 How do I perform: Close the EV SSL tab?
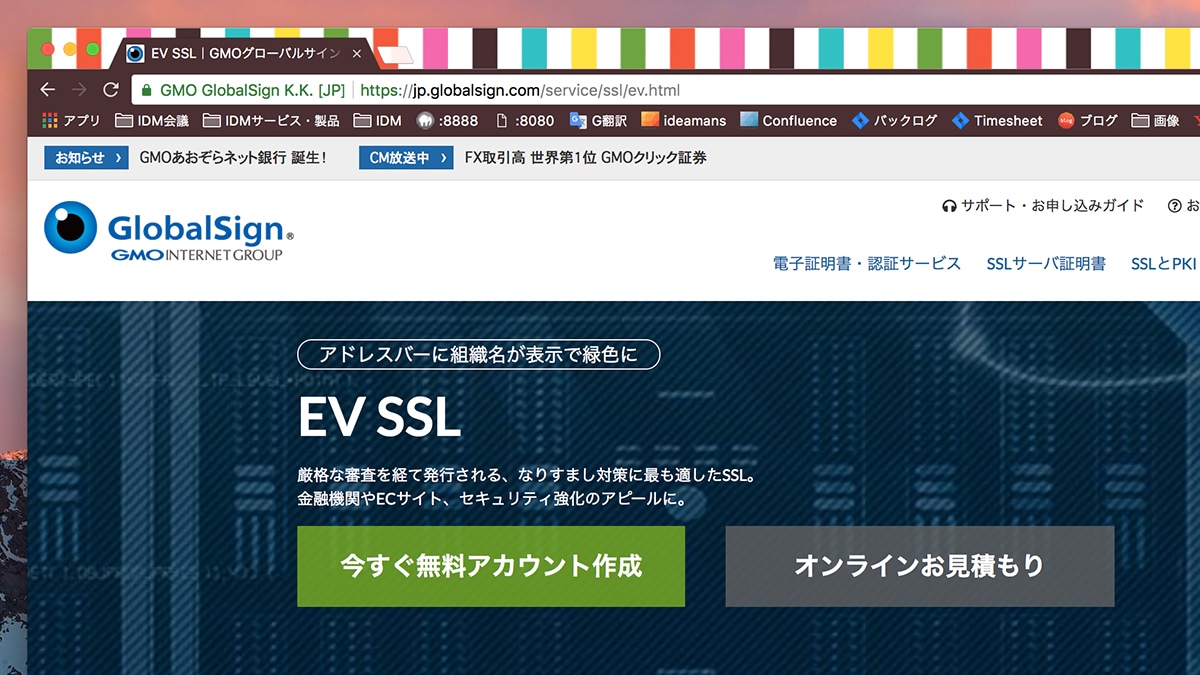[357, 53]
